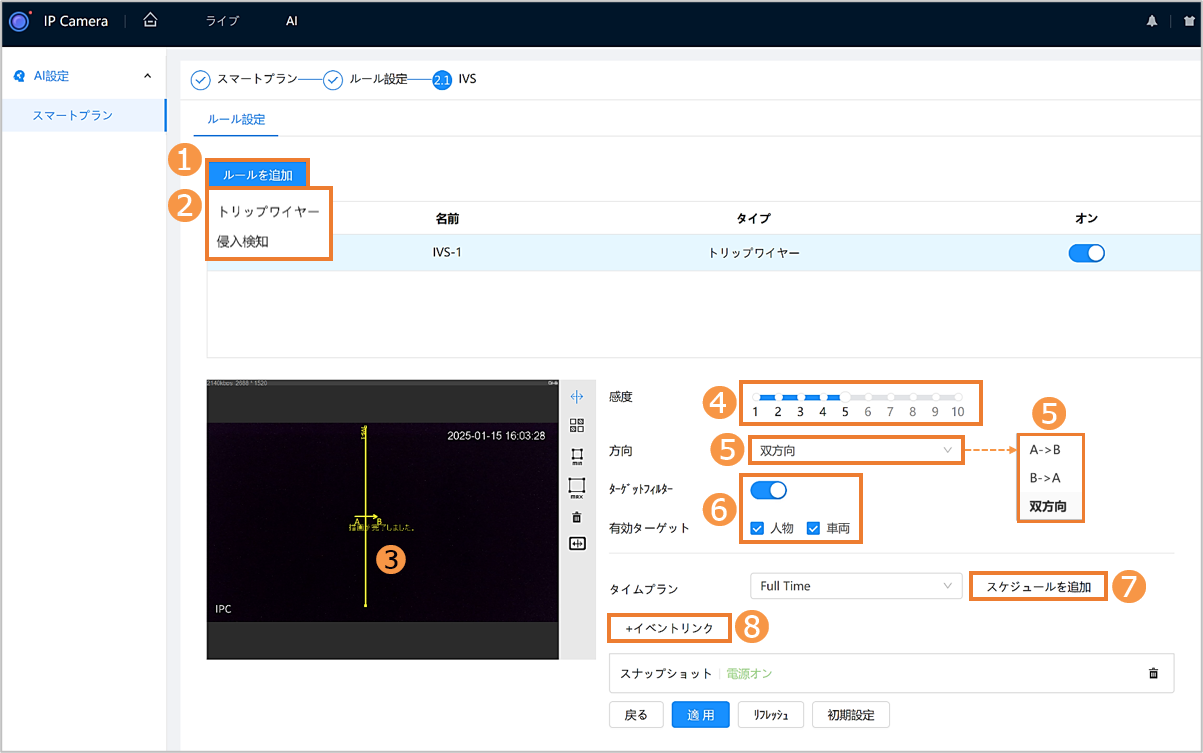
Task: Select the tripwire line drawing tool
Action: point(576,397)
